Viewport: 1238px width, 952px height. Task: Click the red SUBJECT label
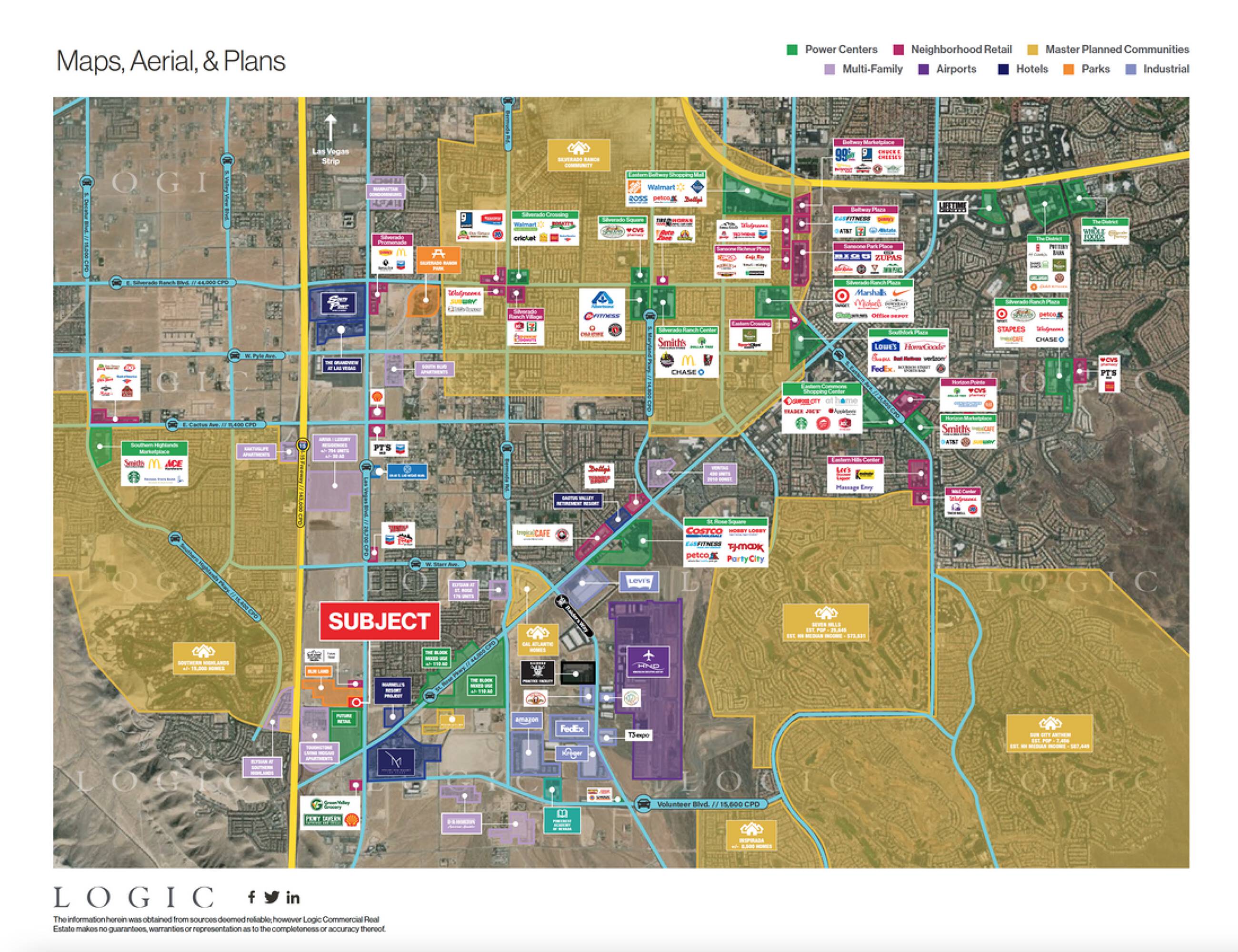(x=379, y=621)
